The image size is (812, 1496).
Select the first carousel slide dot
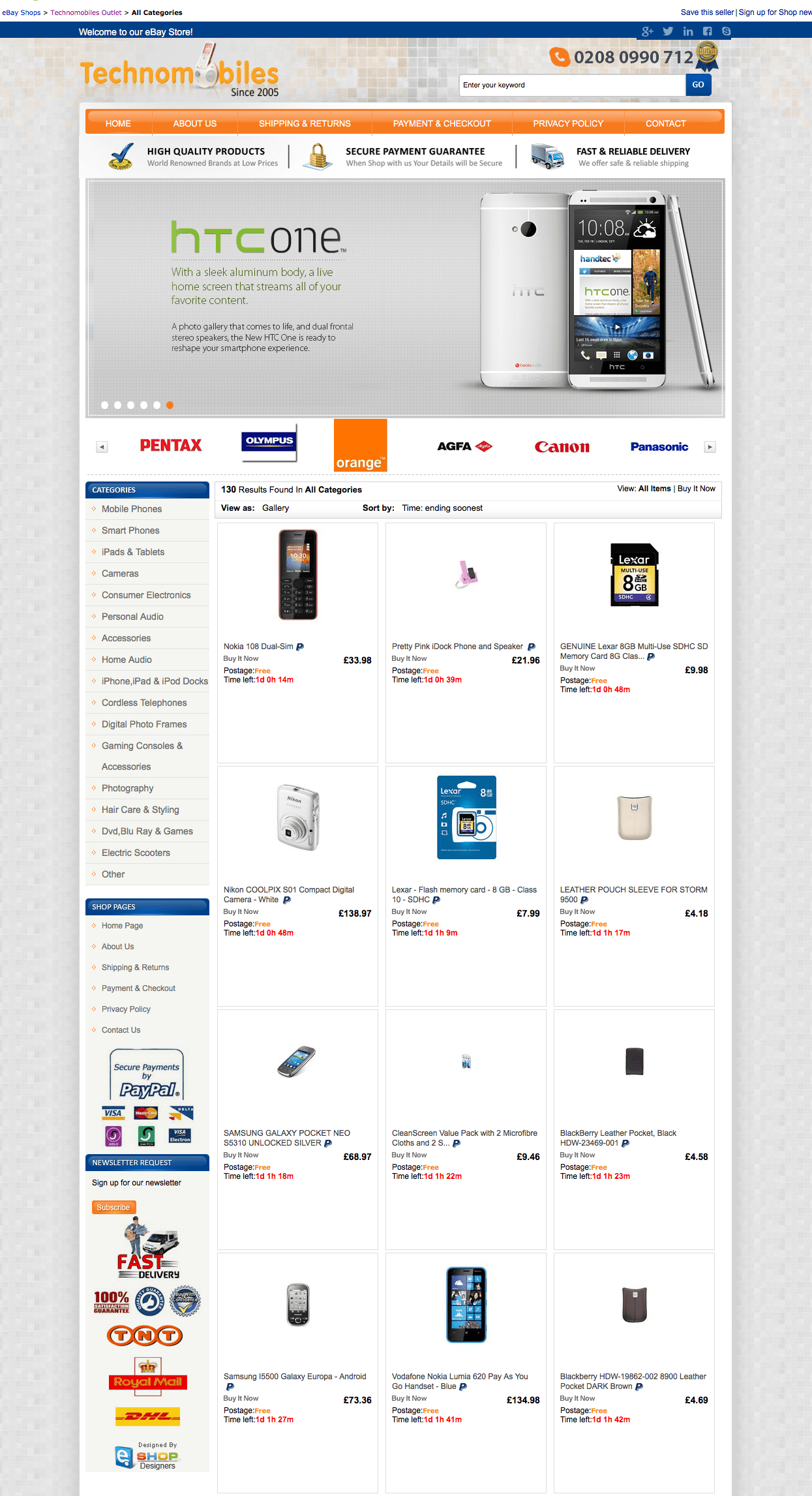tap(104, 405)
